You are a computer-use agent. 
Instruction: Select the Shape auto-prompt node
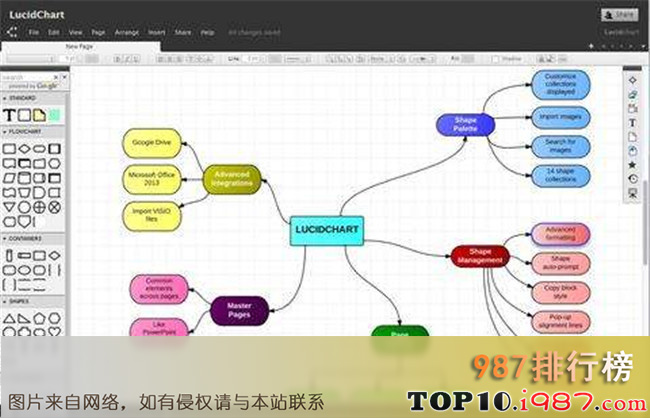(560, 263)
